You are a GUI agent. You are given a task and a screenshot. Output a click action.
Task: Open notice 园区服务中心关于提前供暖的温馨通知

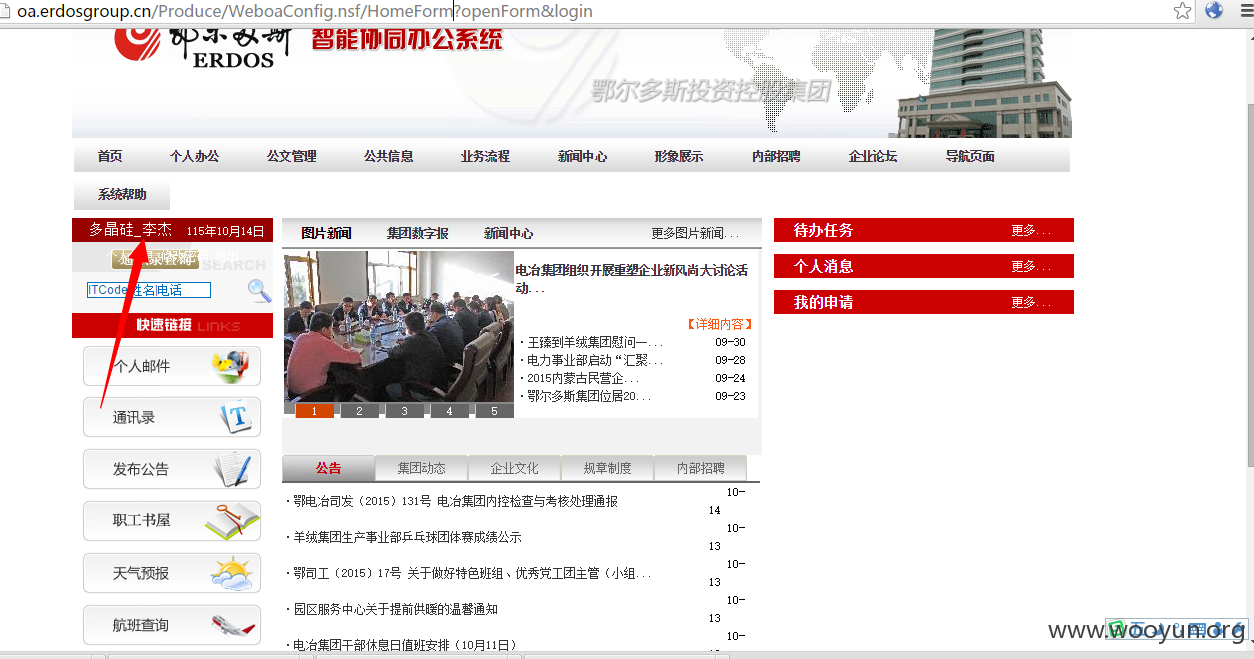coord(394,609)
